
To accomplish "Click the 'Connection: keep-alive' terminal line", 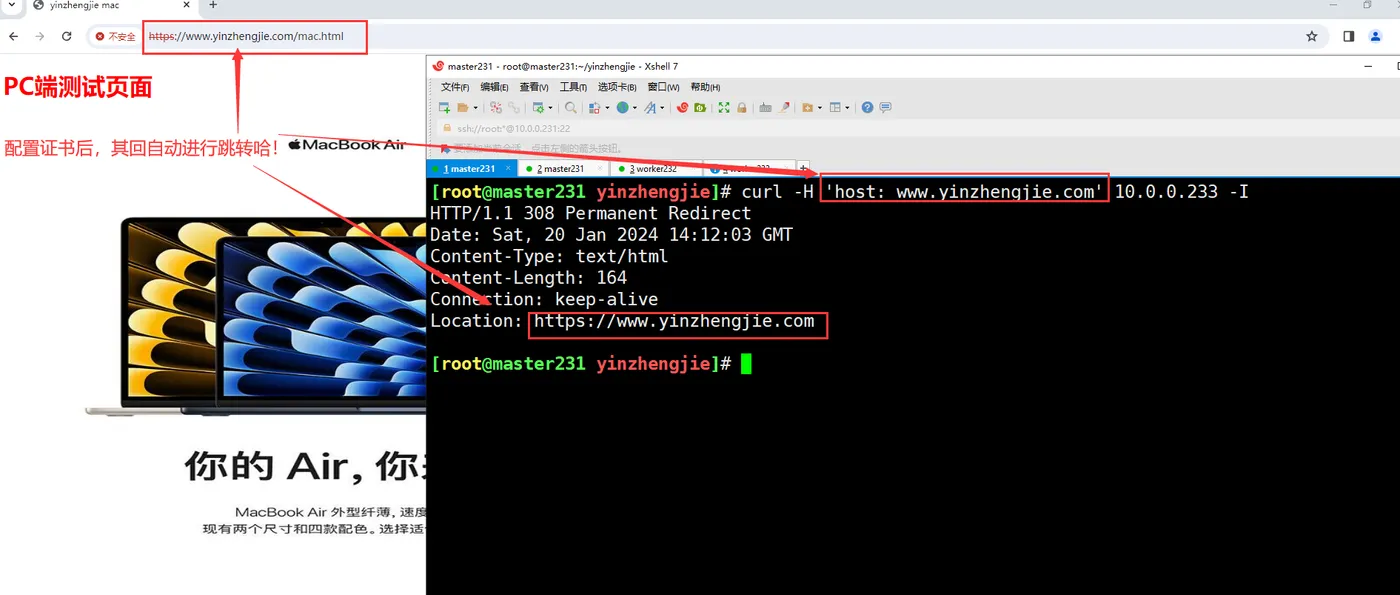I will point(544,299).
